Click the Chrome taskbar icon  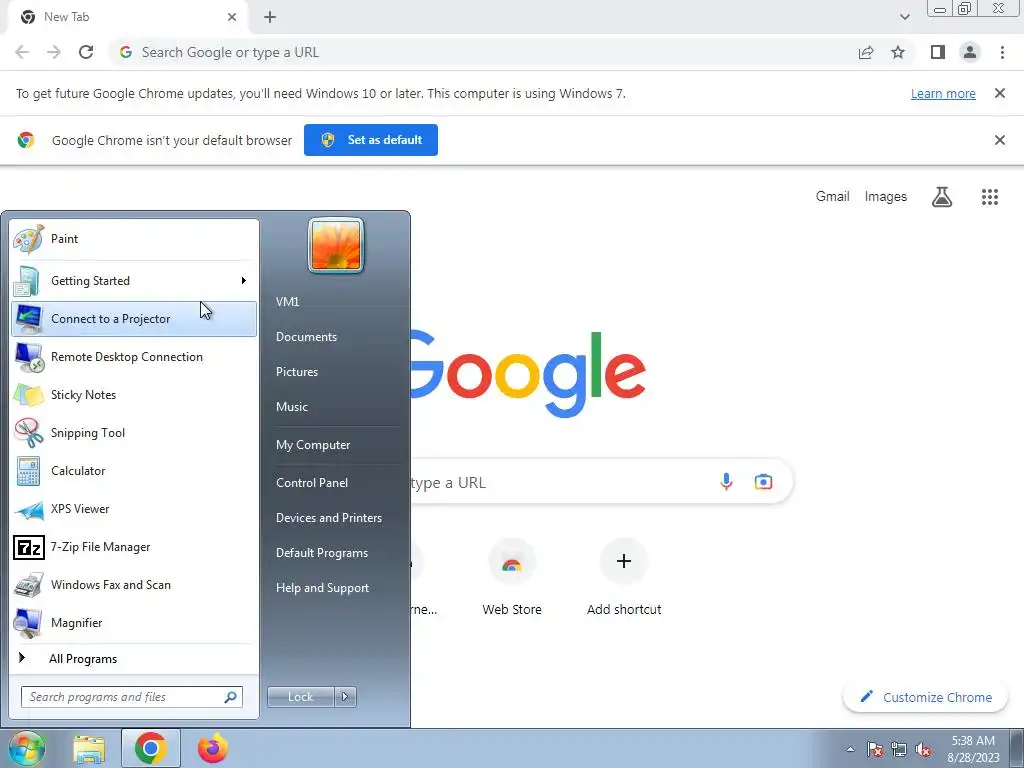tap(151, 748)
